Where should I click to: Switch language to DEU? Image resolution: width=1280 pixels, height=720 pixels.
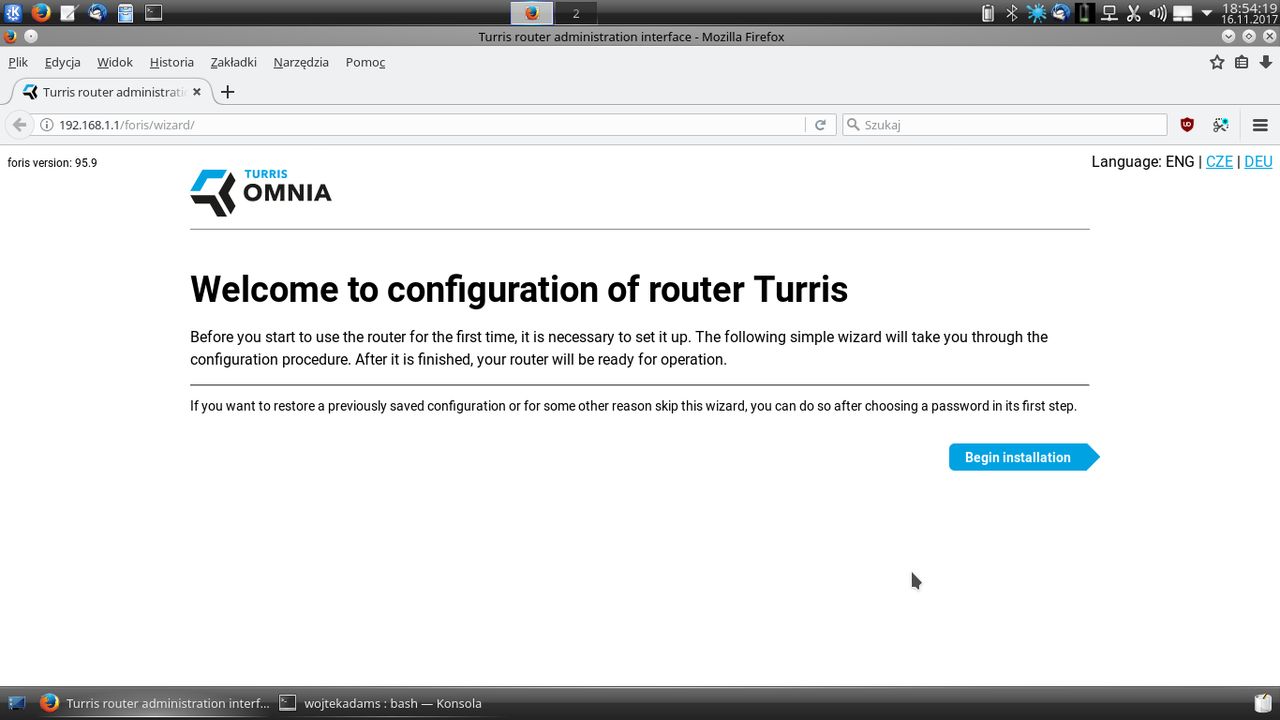point(1258,162)
